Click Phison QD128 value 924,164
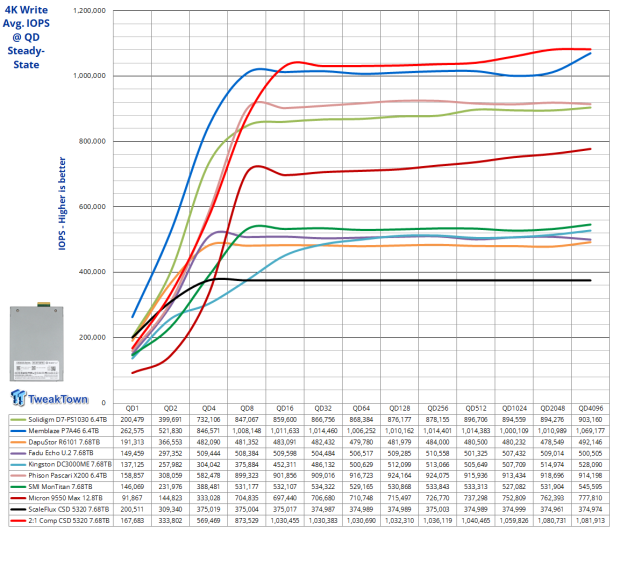 (x=400, y=475)
